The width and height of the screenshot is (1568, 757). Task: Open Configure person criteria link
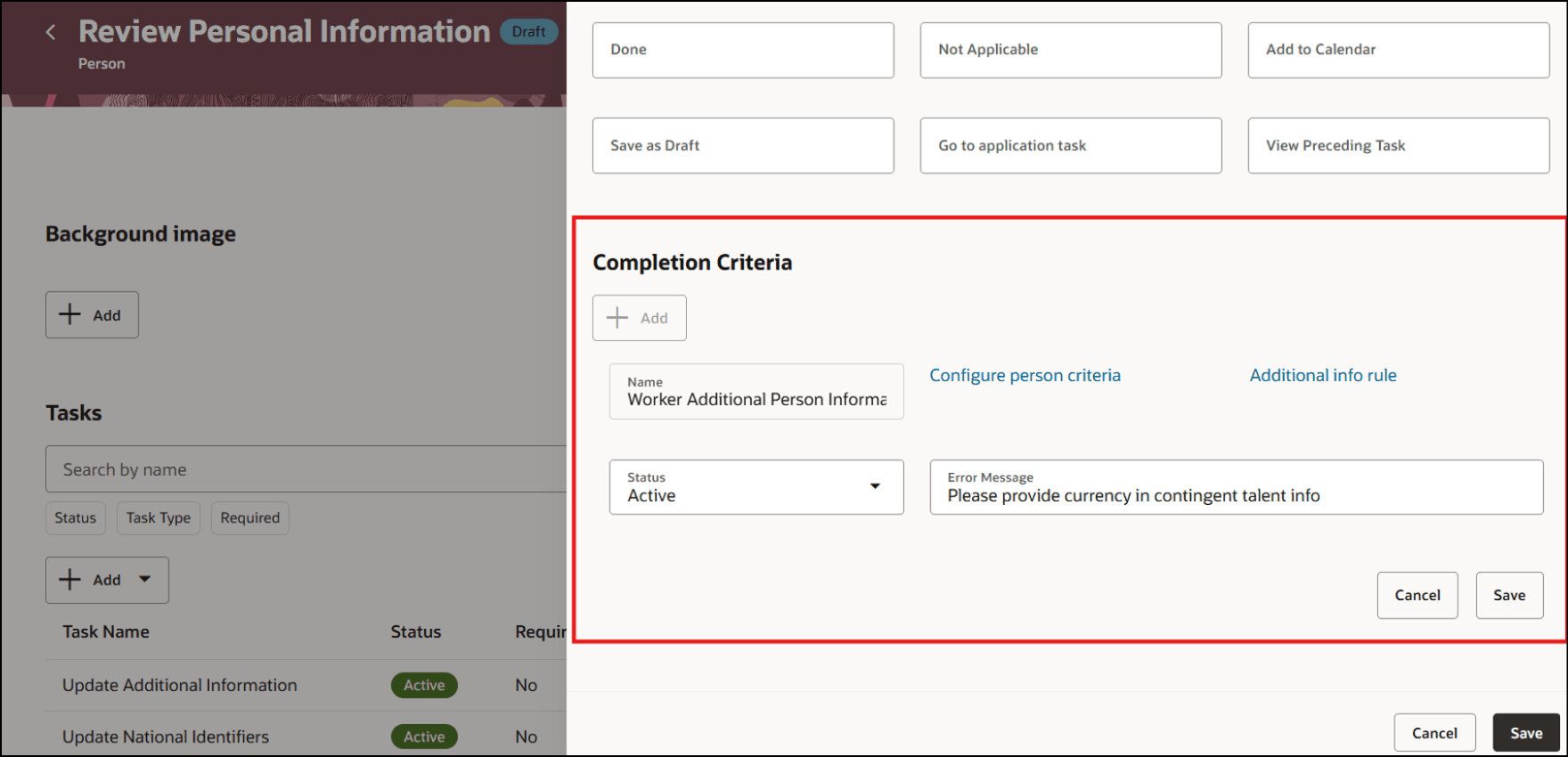1025,376
